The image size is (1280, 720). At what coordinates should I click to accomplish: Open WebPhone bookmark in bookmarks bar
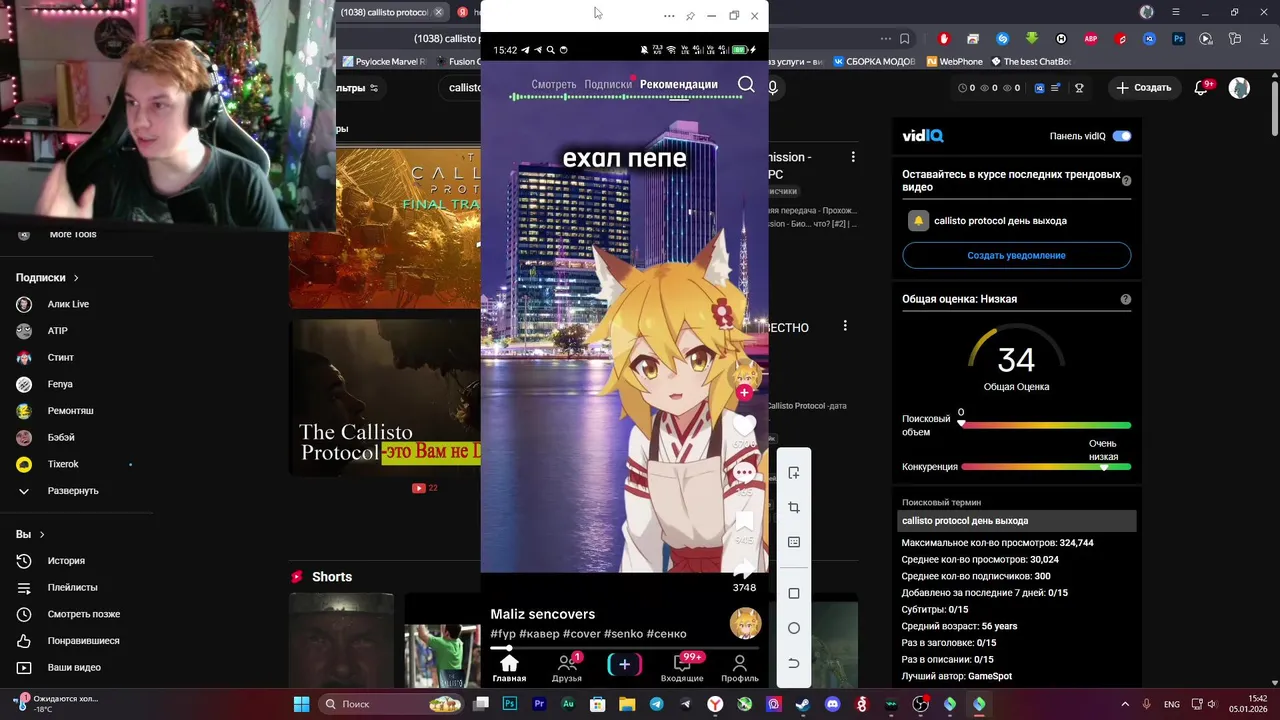tap(954, 61)
